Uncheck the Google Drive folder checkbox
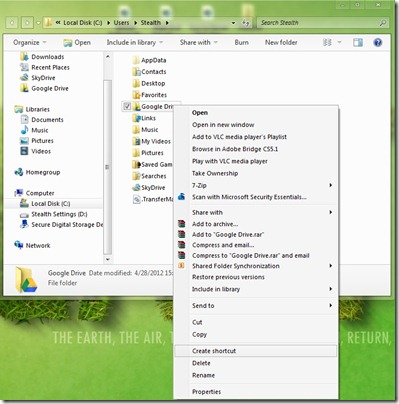The image size is (399, 404). (x=127, y=106)
